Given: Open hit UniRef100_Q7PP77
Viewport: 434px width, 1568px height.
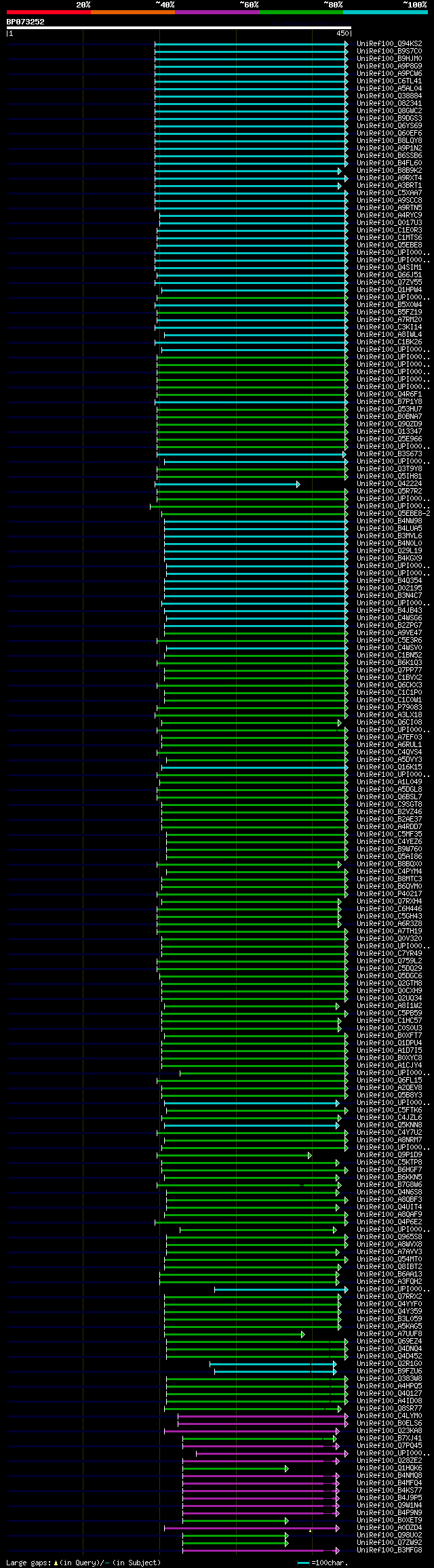Looking at the screenshot, I should coord(389,670).
